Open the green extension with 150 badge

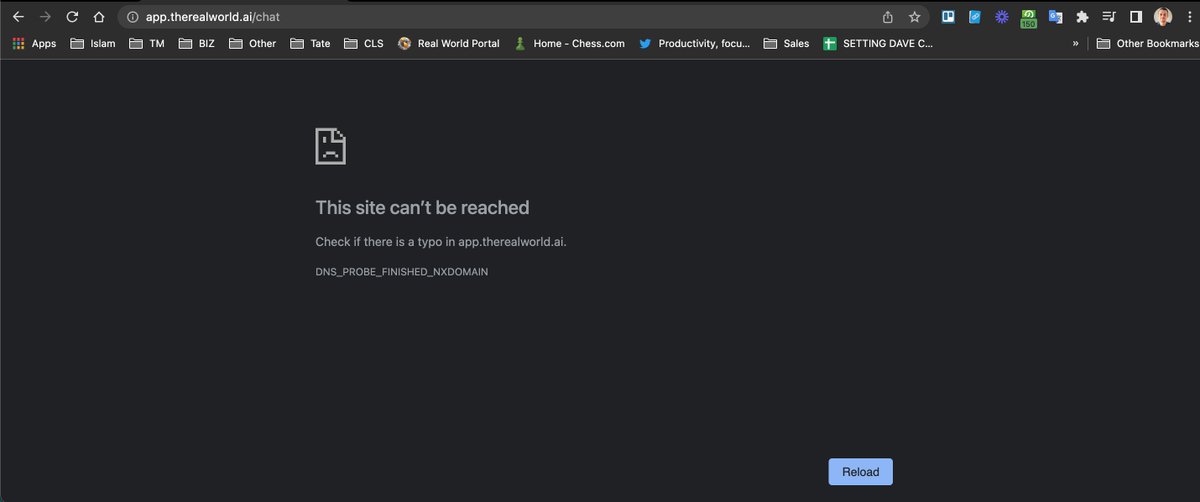pos(1028,18)
